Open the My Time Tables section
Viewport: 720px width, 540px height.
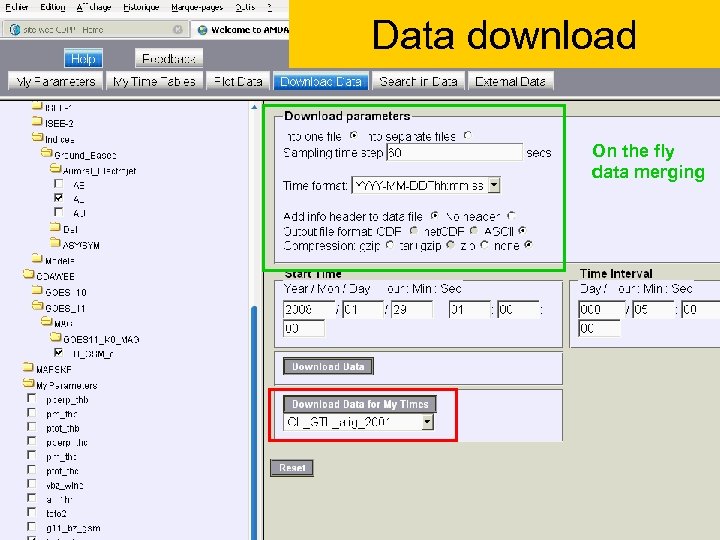click(x=154, y=81)
